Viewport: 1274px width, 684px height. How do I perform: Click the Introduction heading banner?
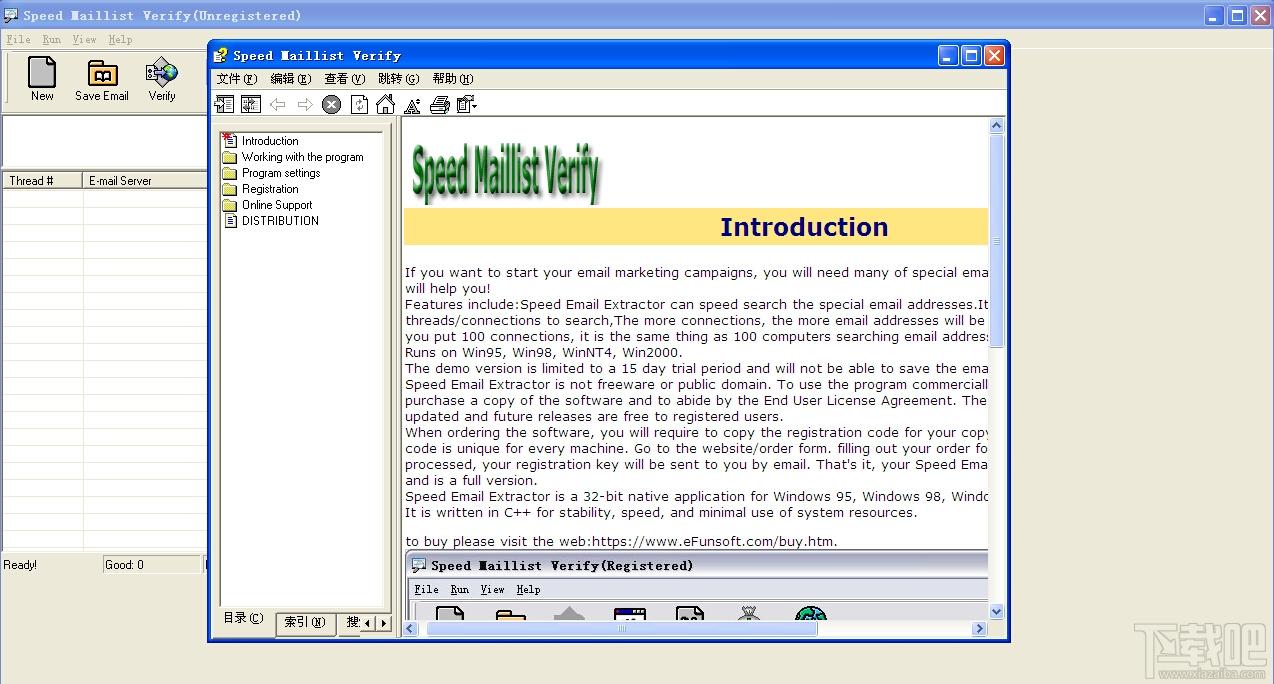tap(696, 227)
